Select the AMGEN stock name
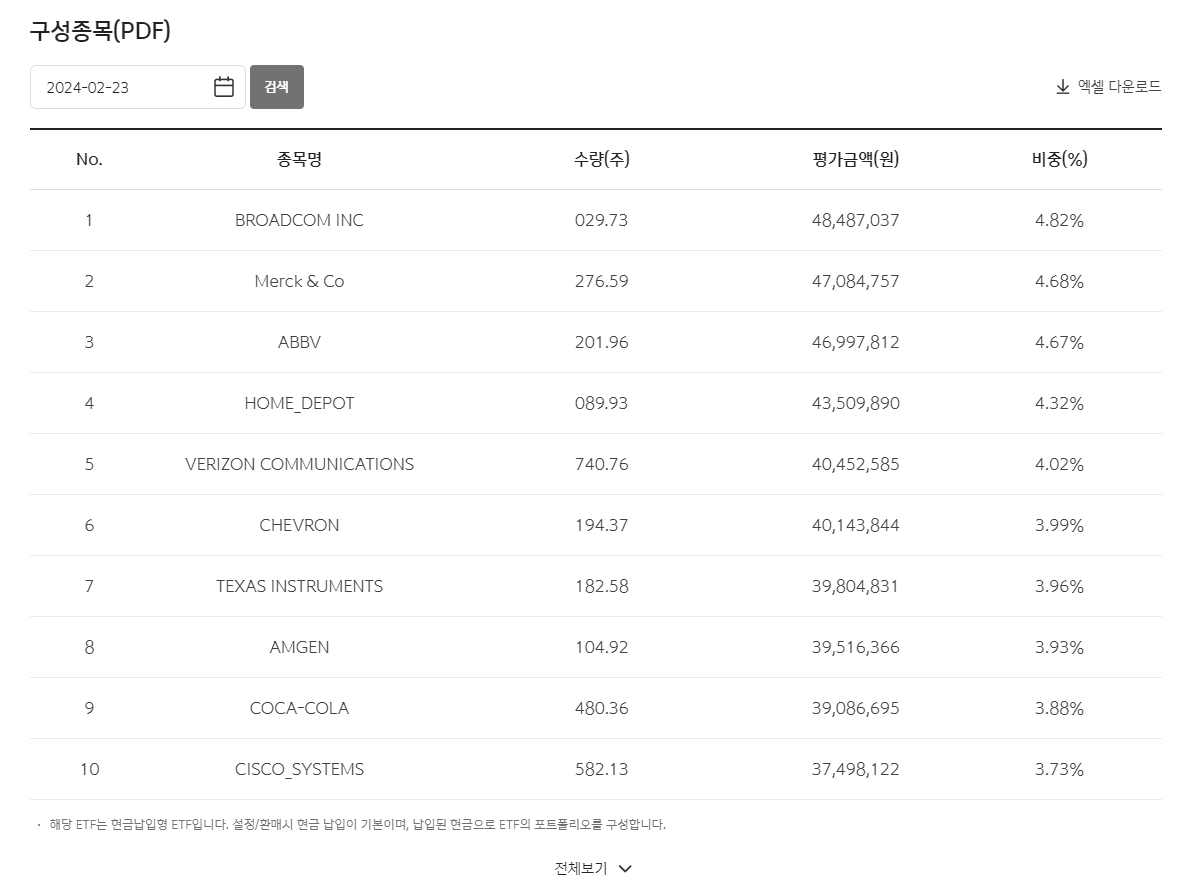 click(x=299, y=647)
